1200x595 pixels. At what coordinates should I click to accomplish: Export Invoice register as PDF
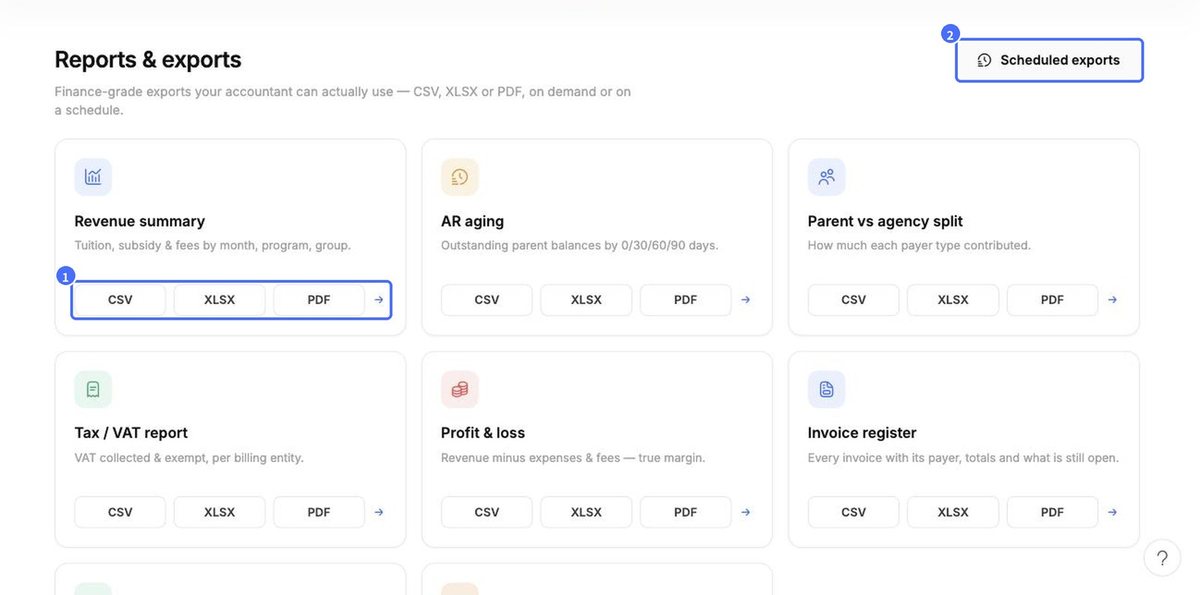point(1052,512)
